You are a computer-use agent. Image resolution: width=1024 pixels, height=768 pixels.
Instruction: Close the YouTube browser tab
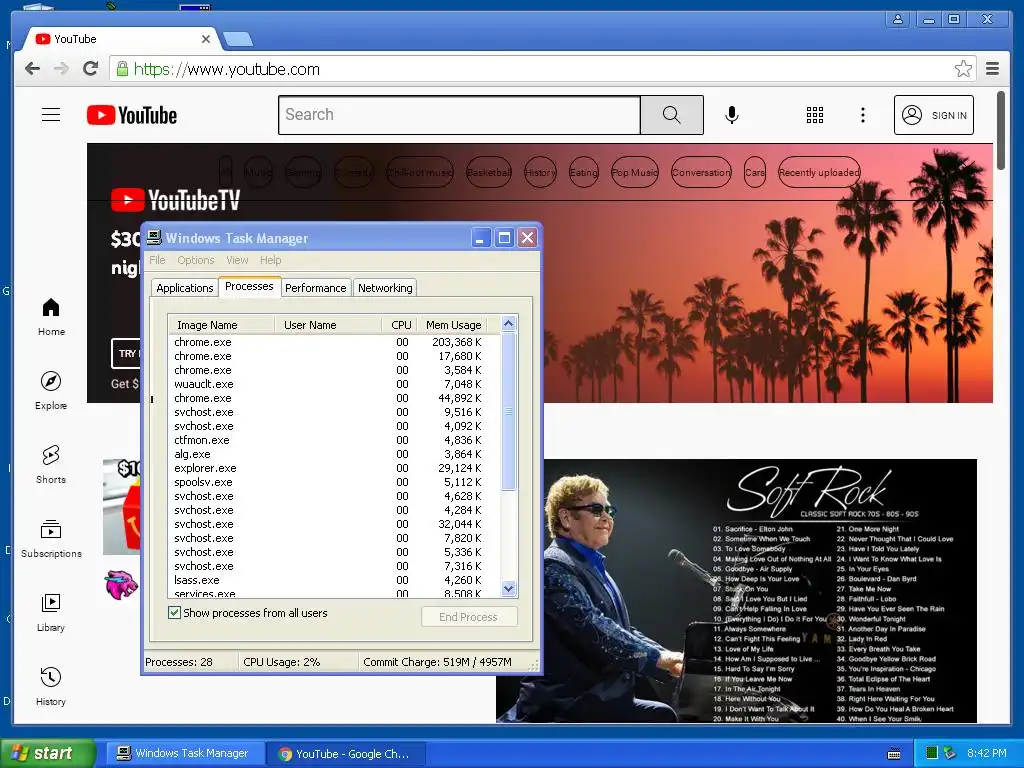[206, 39]
